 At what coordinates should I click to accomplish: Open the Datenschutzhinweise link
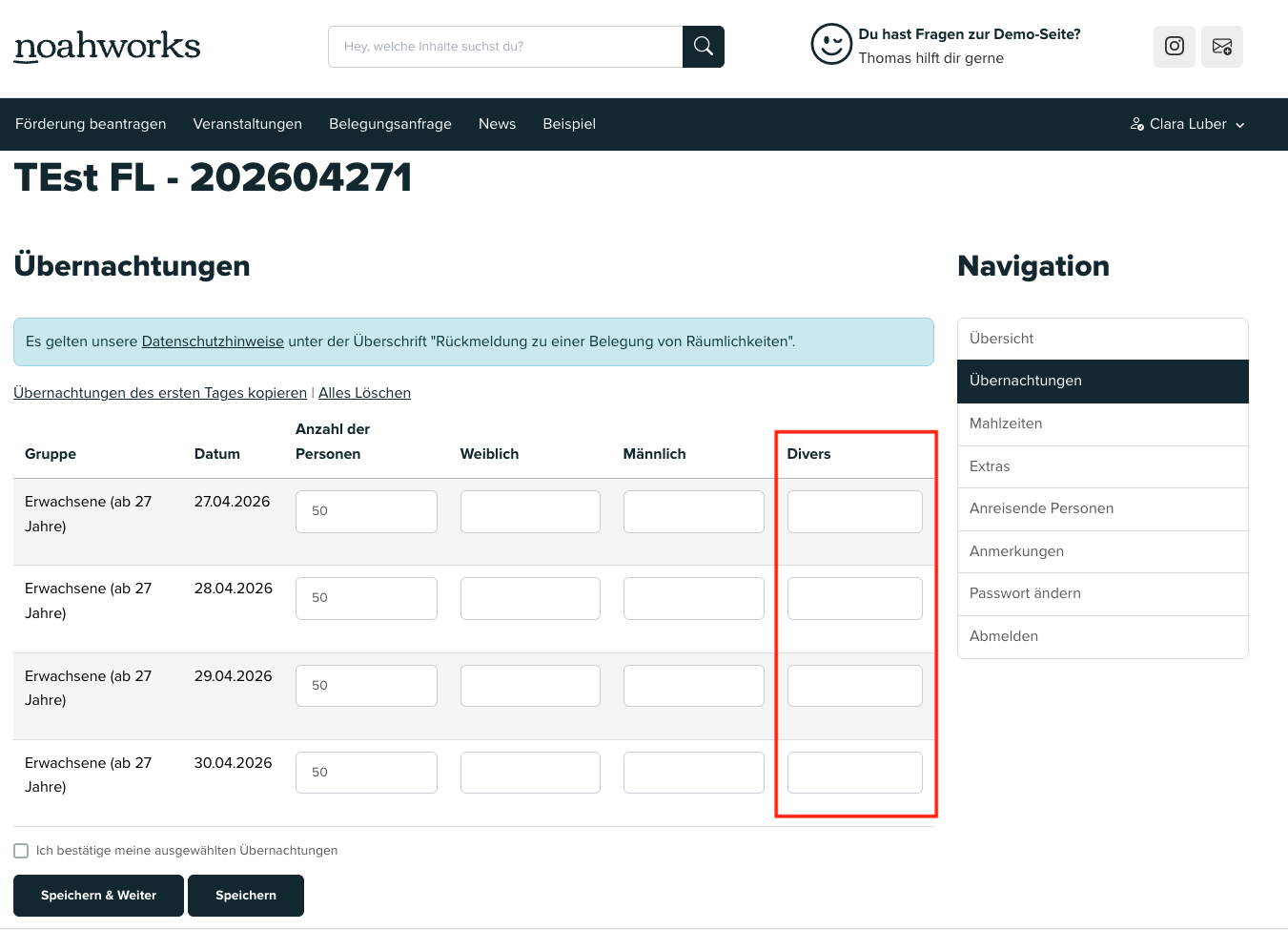[212, 341]
